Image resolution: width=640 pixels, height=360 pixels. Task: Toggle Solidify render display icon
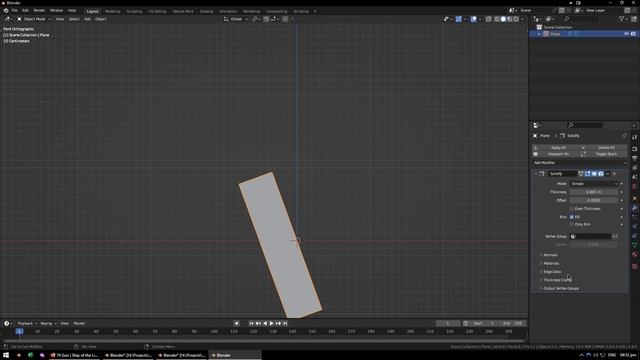click(x=600, y=174)
